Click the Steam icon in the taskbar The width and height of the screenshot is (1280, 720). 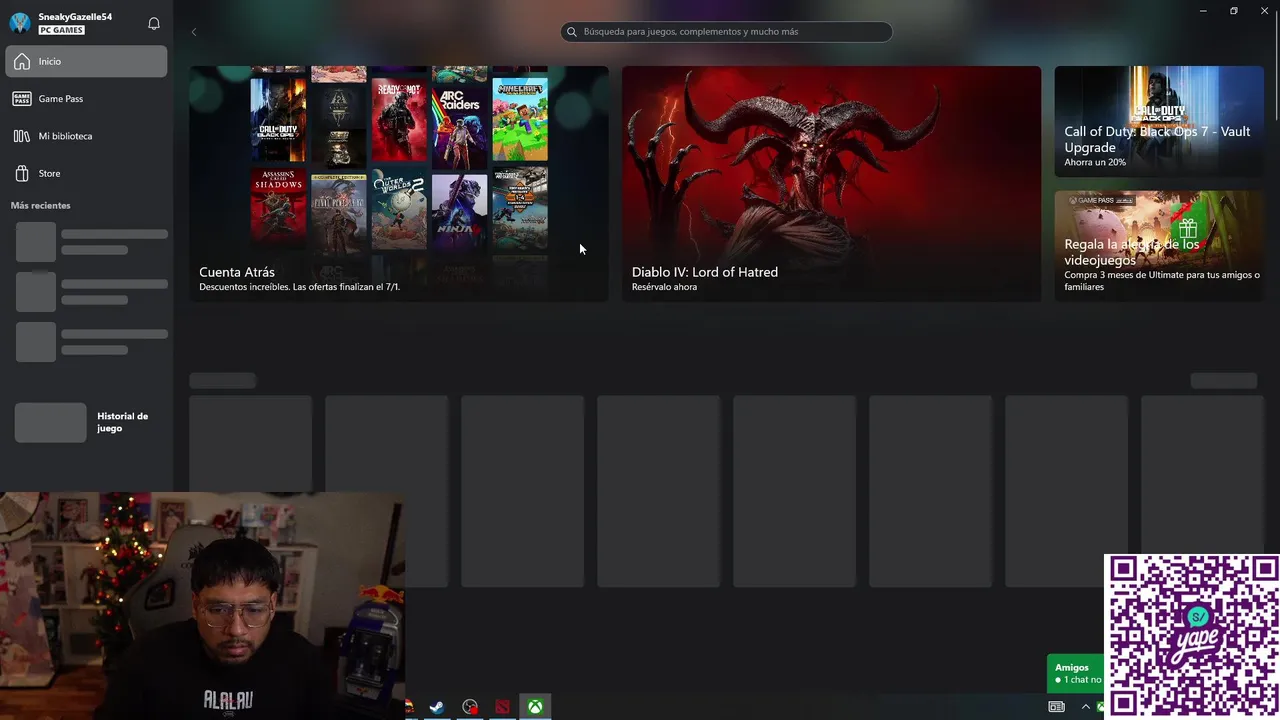[x=437, y=707]
